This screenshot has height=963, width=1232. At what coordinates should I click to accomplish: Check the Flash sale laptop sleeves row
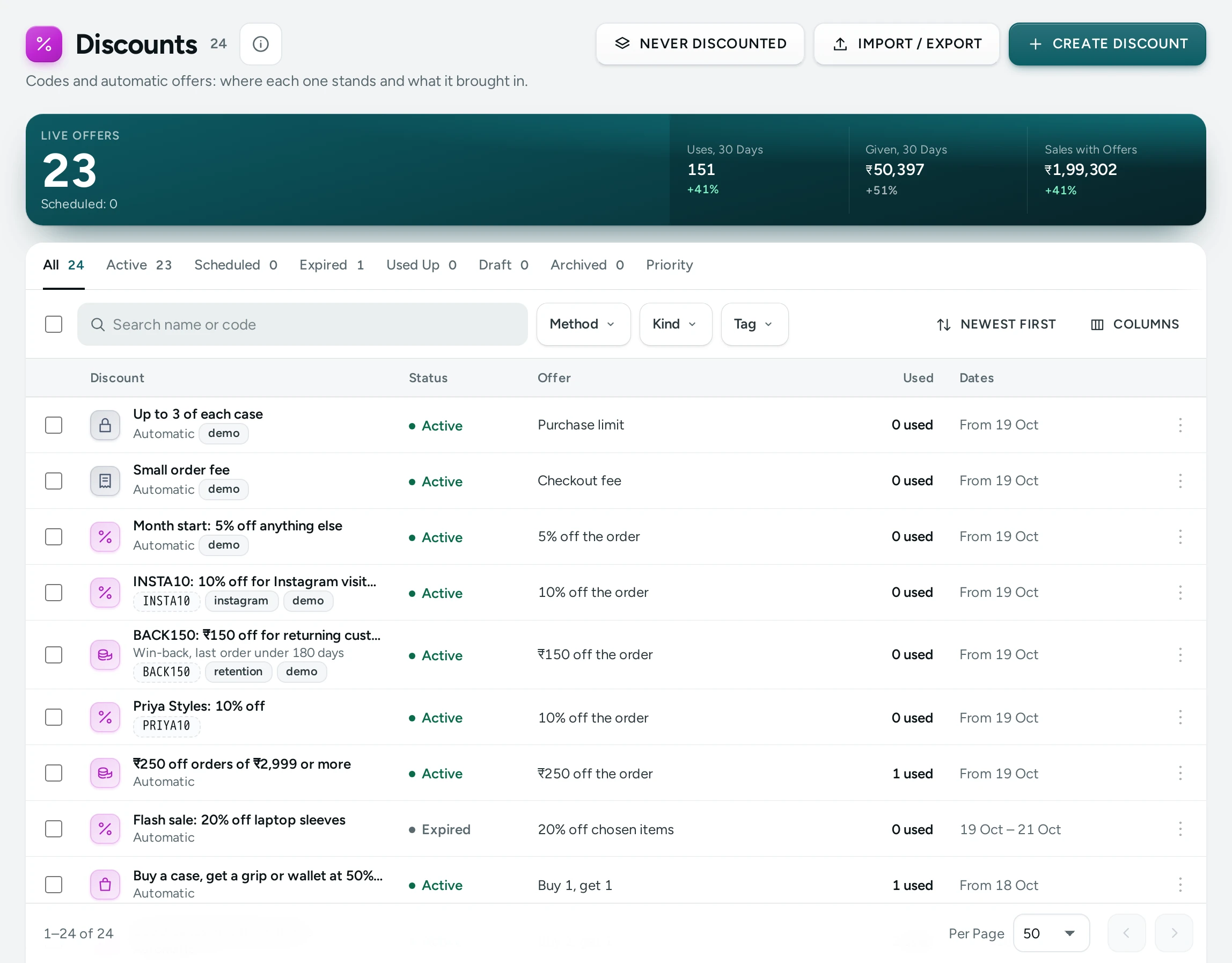(x=54, y=829)
